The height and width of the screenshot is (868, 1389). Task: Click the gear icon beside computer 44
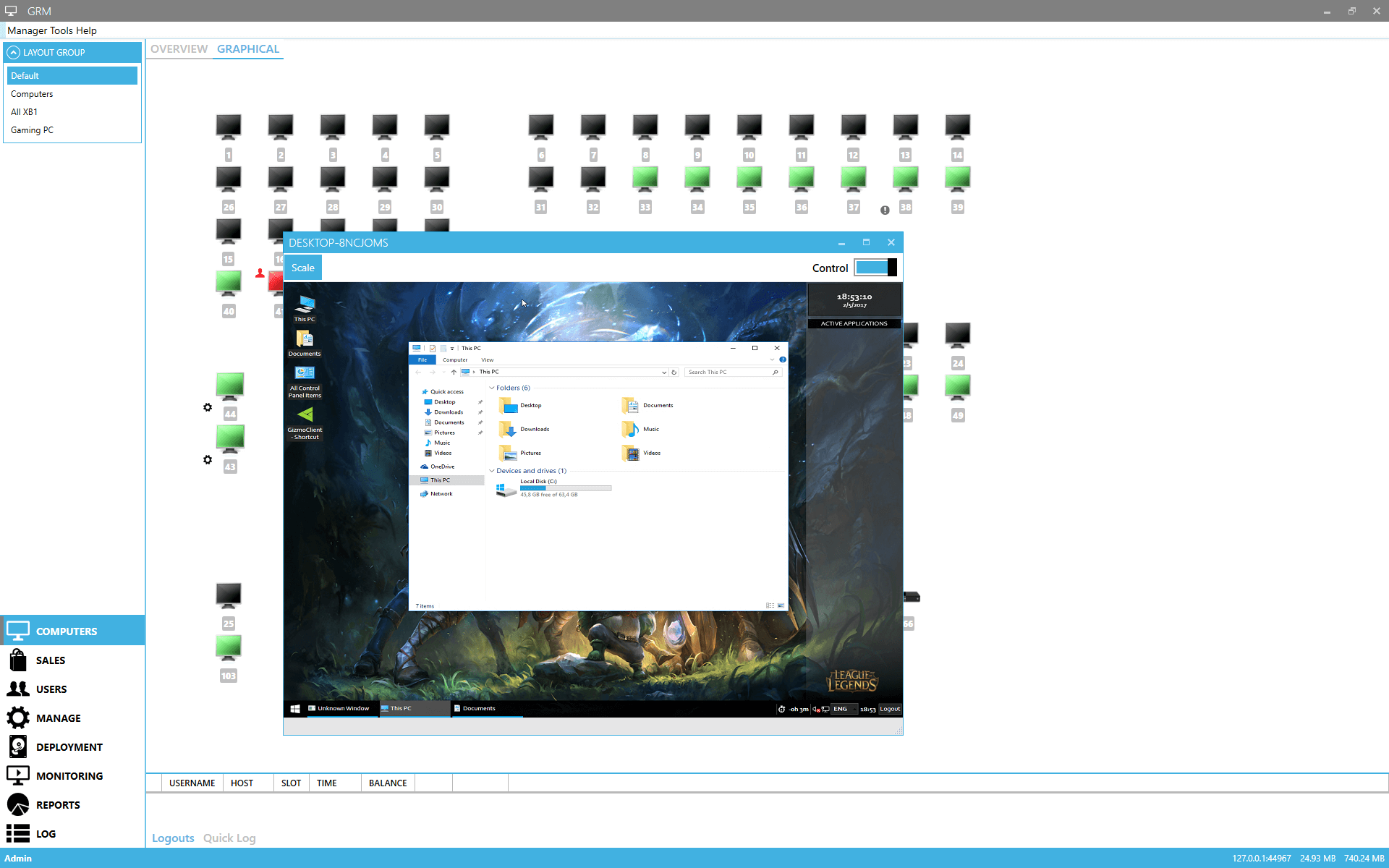(x=208, y=407)
